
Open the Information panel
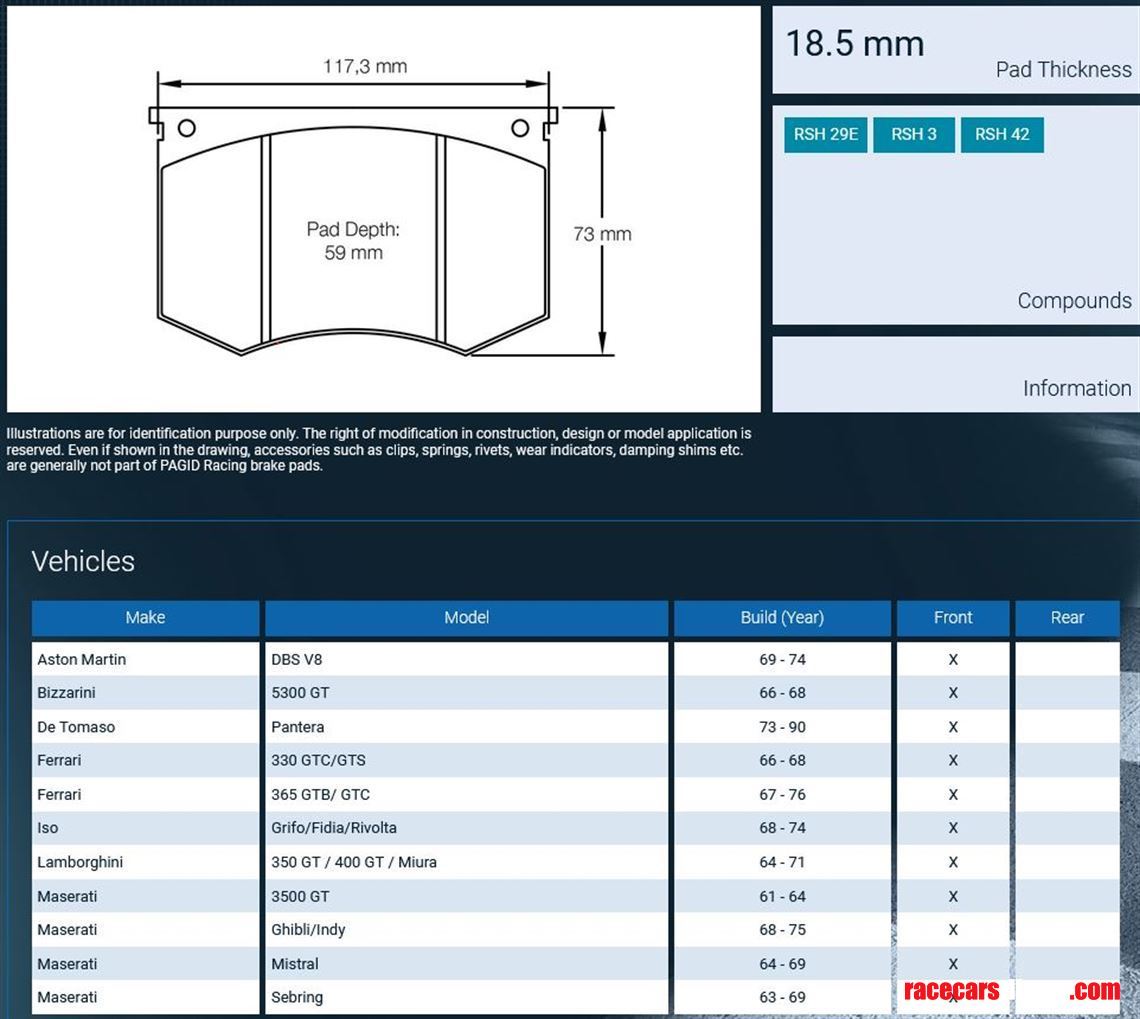[x=1076, y=388]
